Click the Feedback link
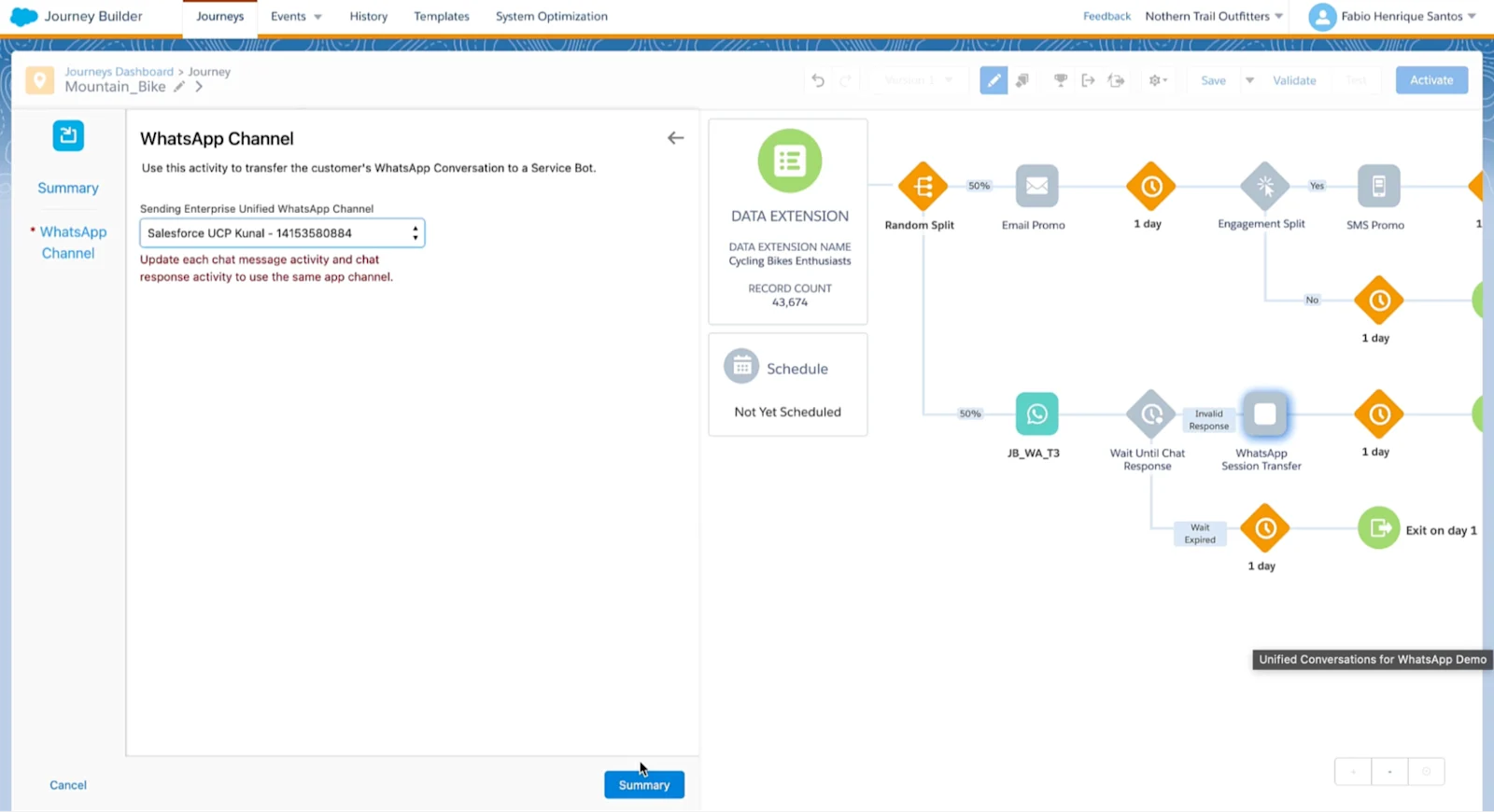Image resolution: width=1494 pixels, height=812 pixels. coord(1106,16)
